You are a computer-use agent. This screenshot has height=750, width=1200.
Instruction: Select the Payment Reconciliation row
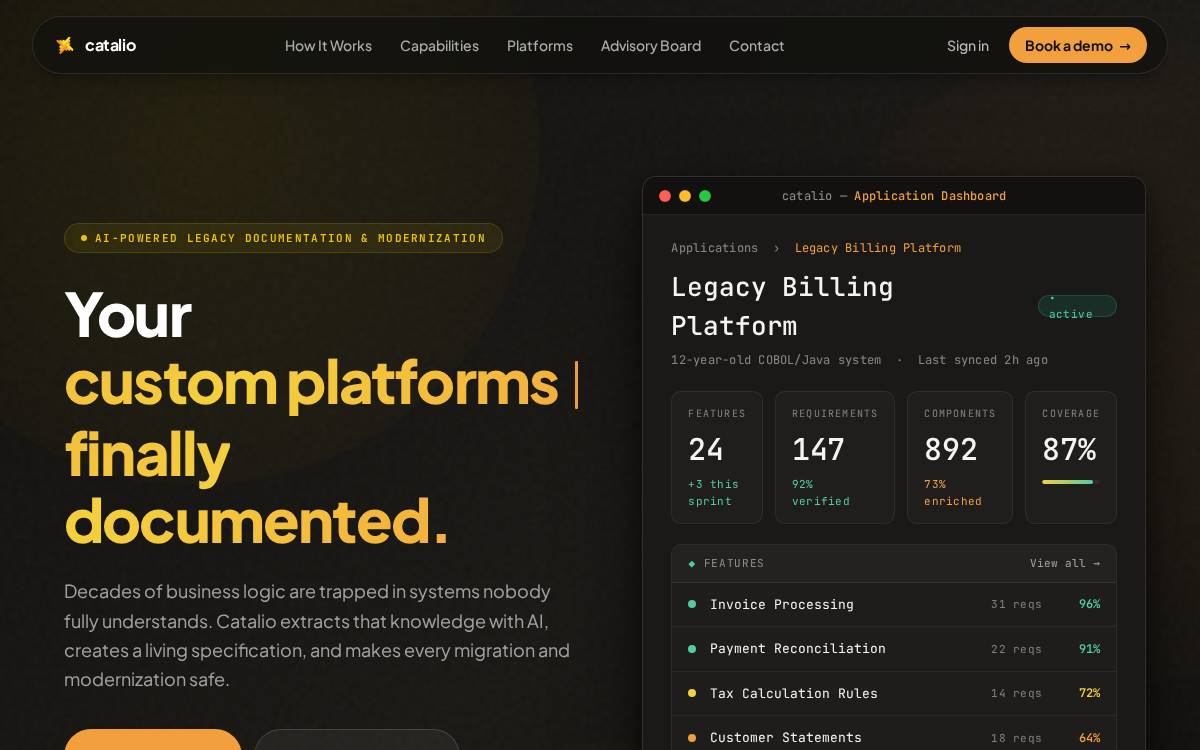tap(894, 649)
